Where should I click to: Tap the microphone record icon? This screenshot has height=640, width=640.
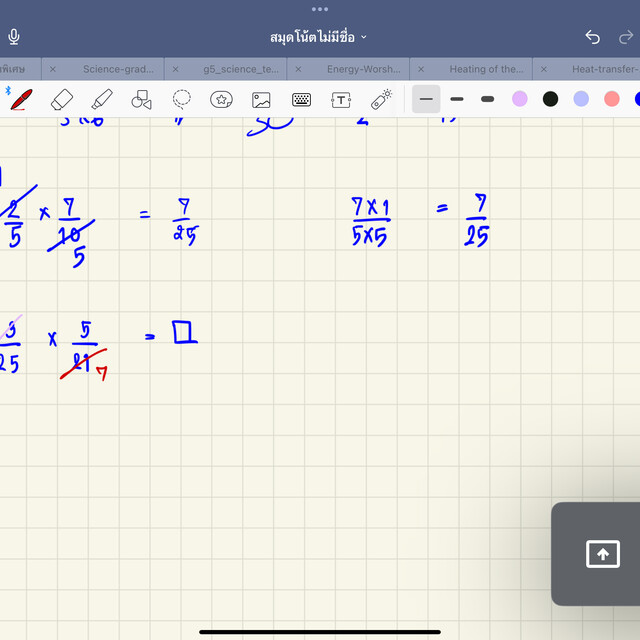(14, 37)
